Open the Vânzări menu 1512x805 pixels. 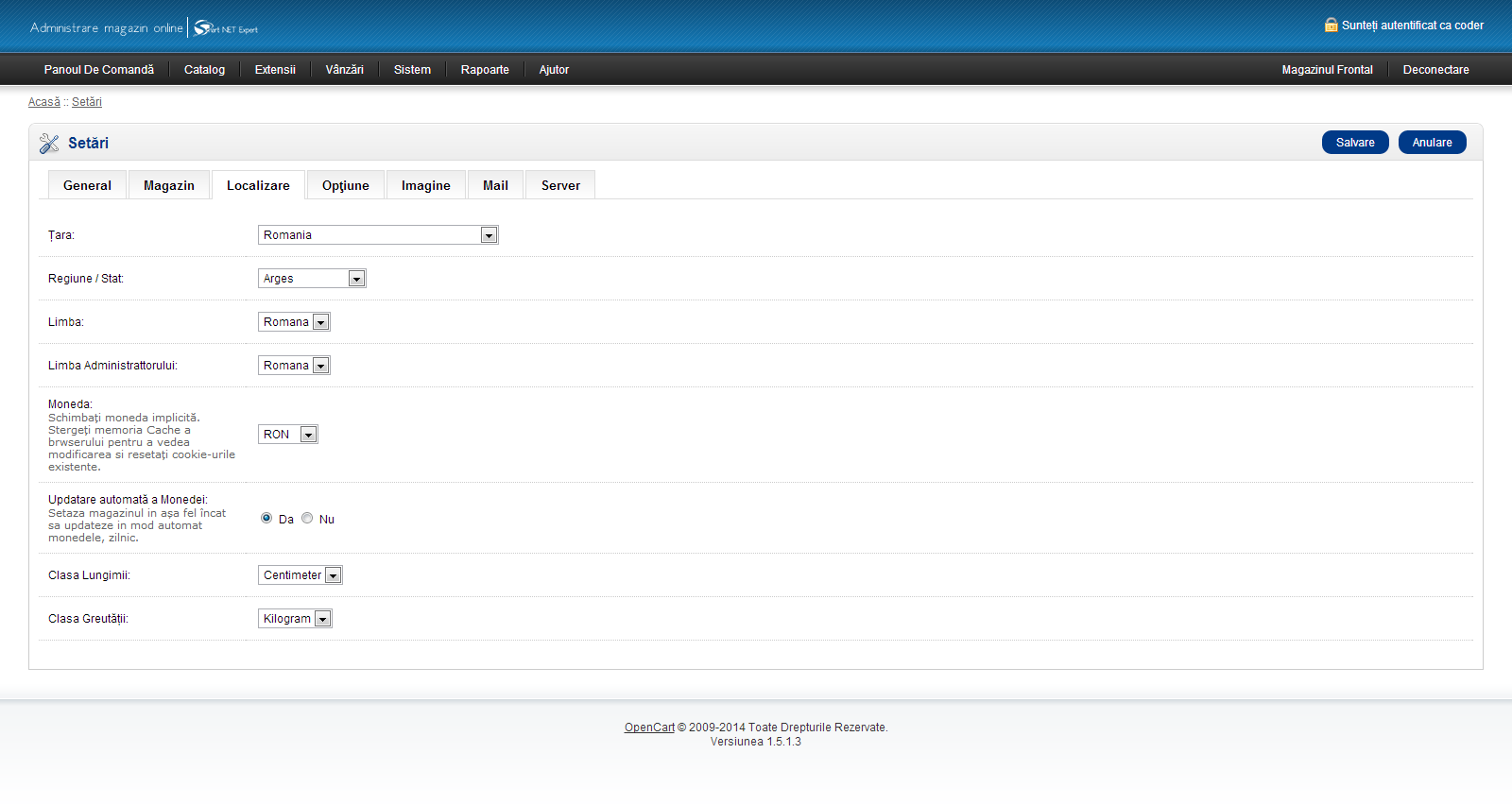pos(344,70)
